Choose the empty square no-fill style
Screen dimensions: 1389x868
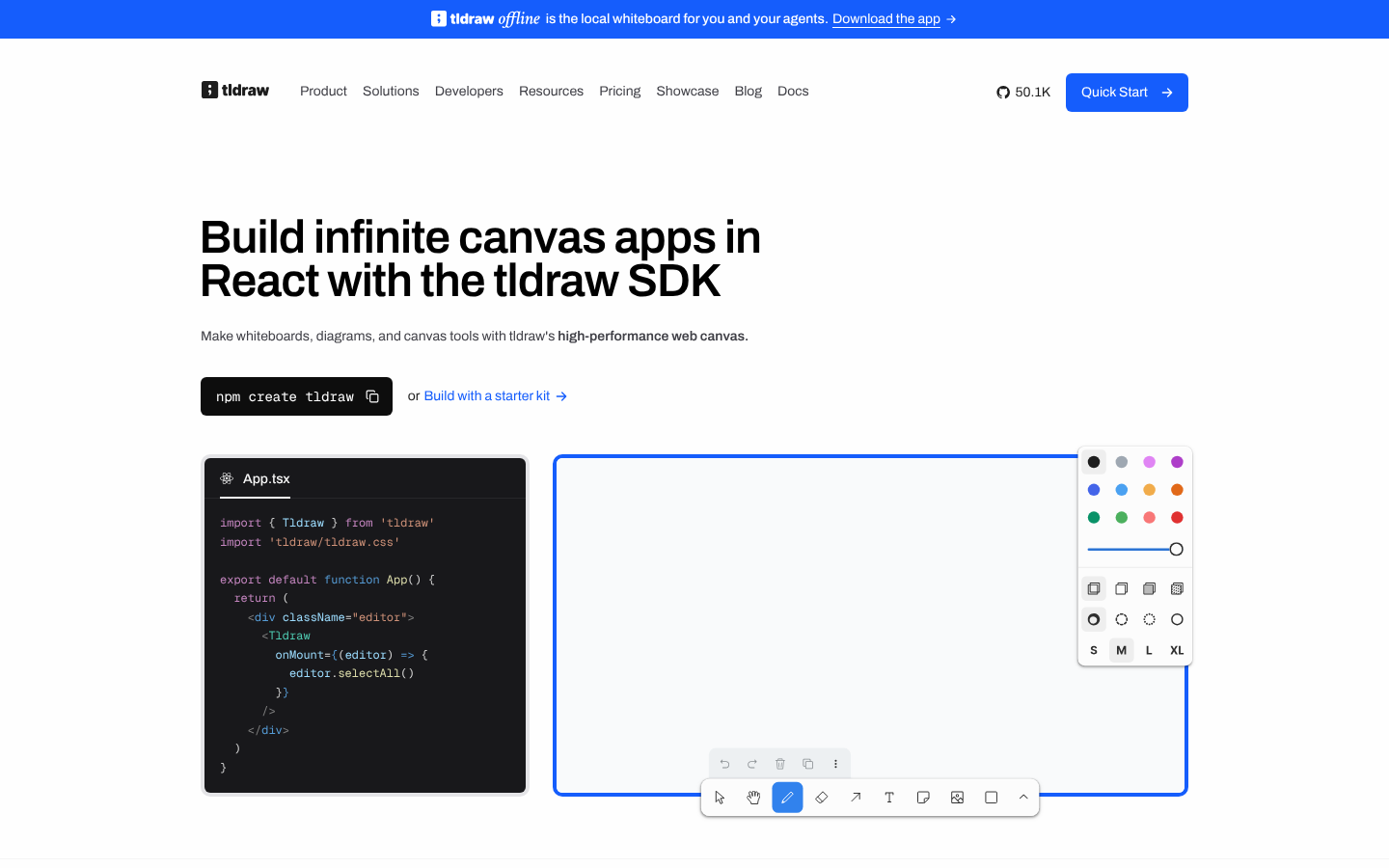click(1122, 588)
